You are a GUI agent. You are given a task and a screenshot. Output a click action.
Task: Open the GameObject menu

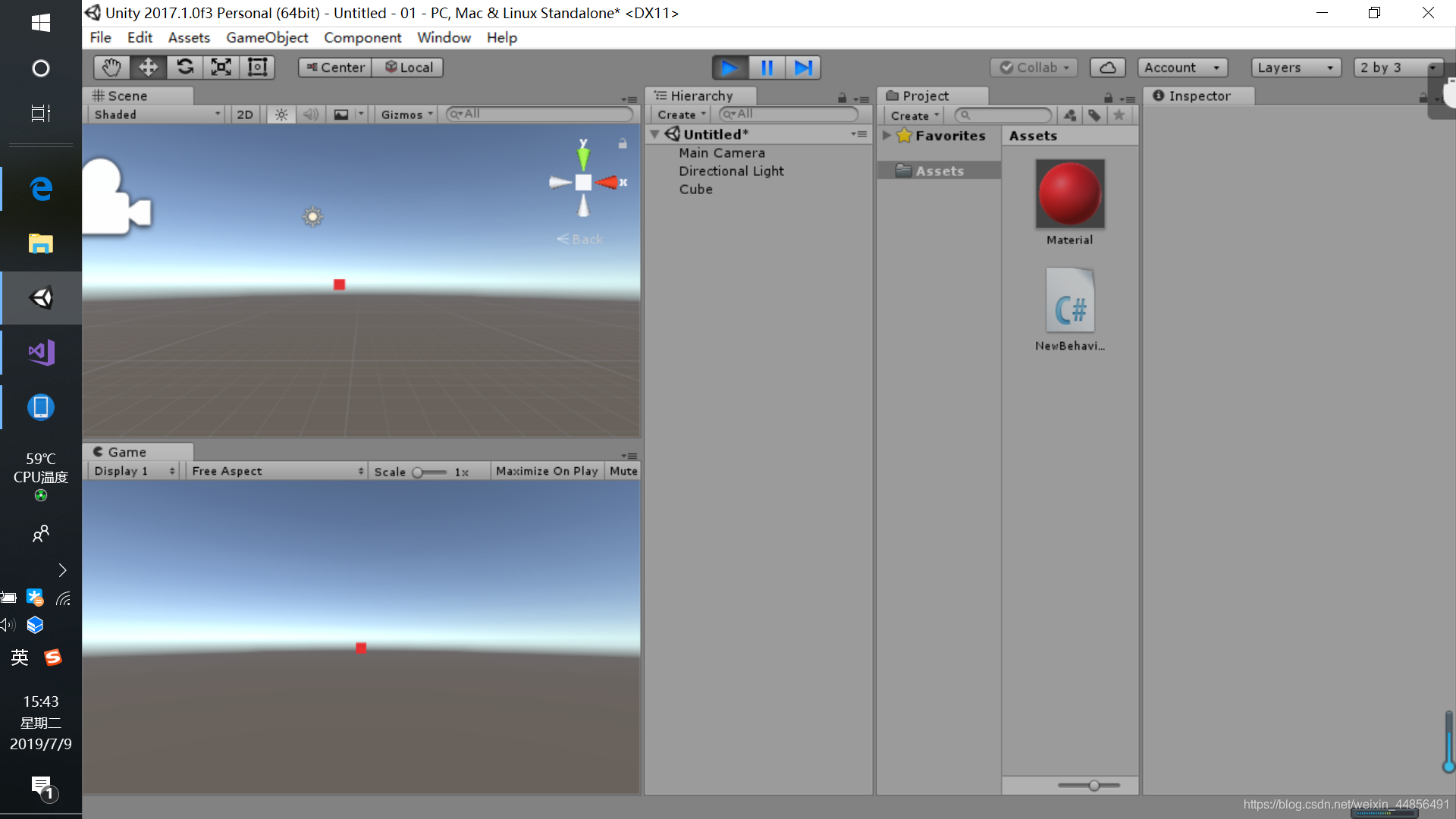coord(267,37)
